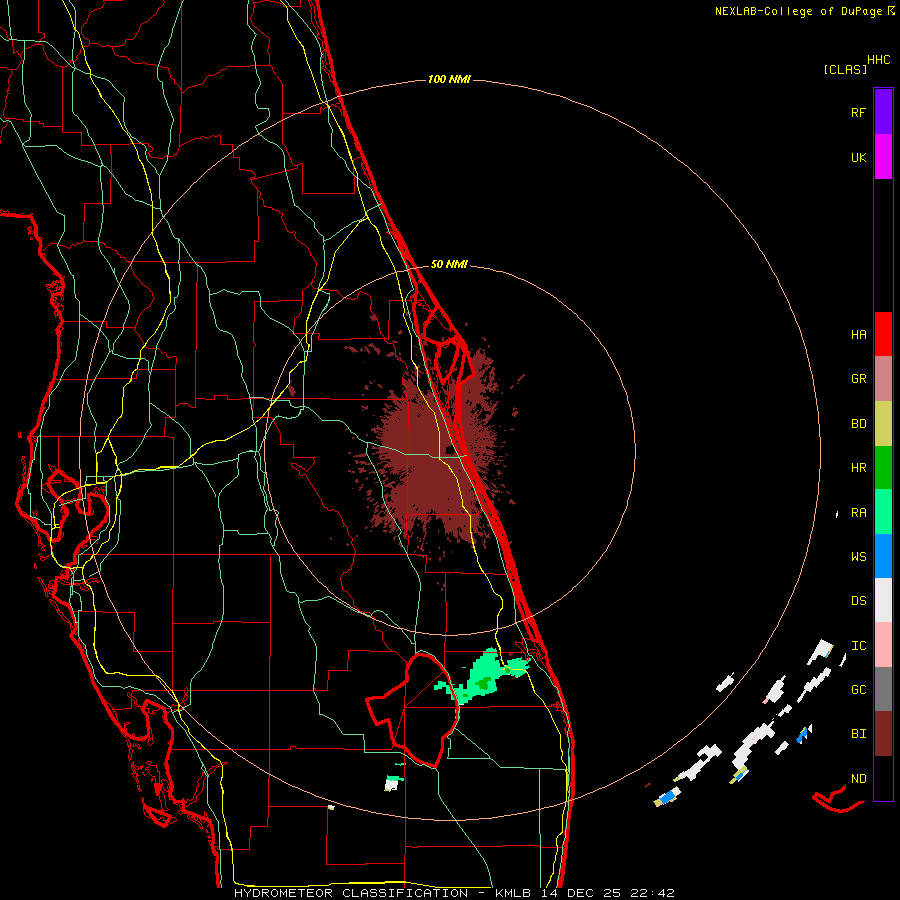Click the RF purple legend color swatch

click(x=883, y=112)
